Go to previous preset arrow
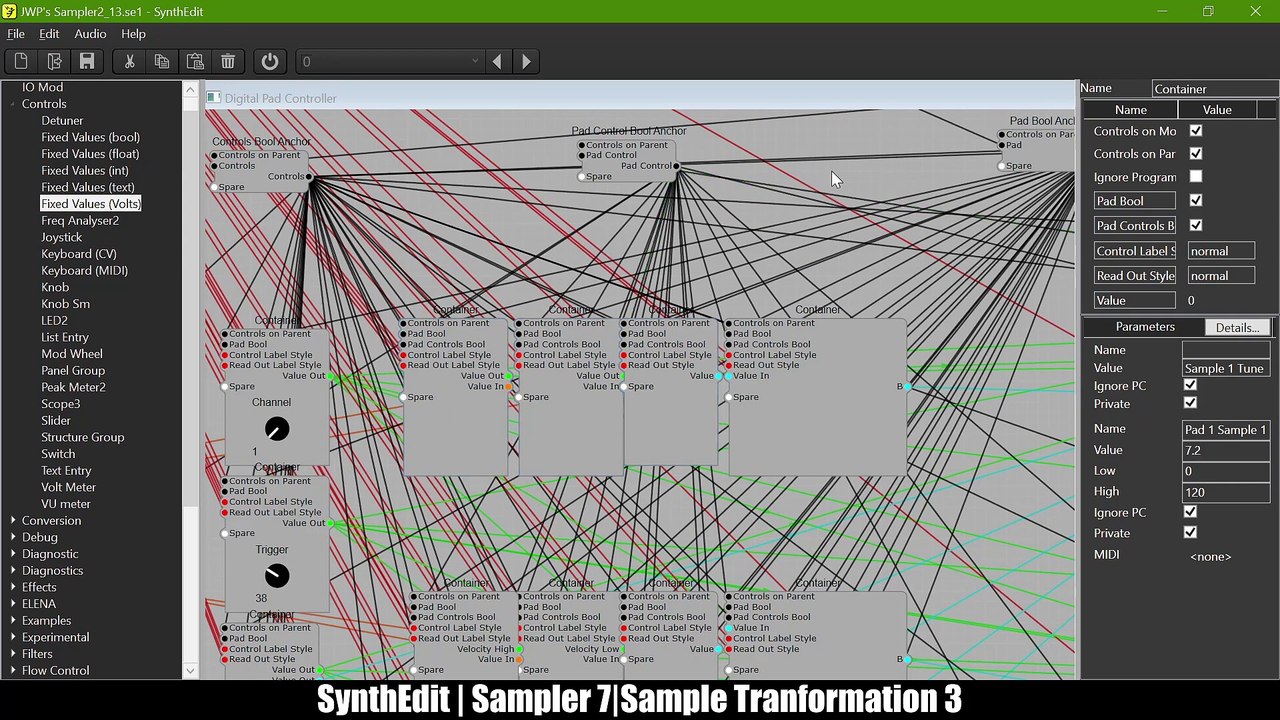 click(497, 61)
